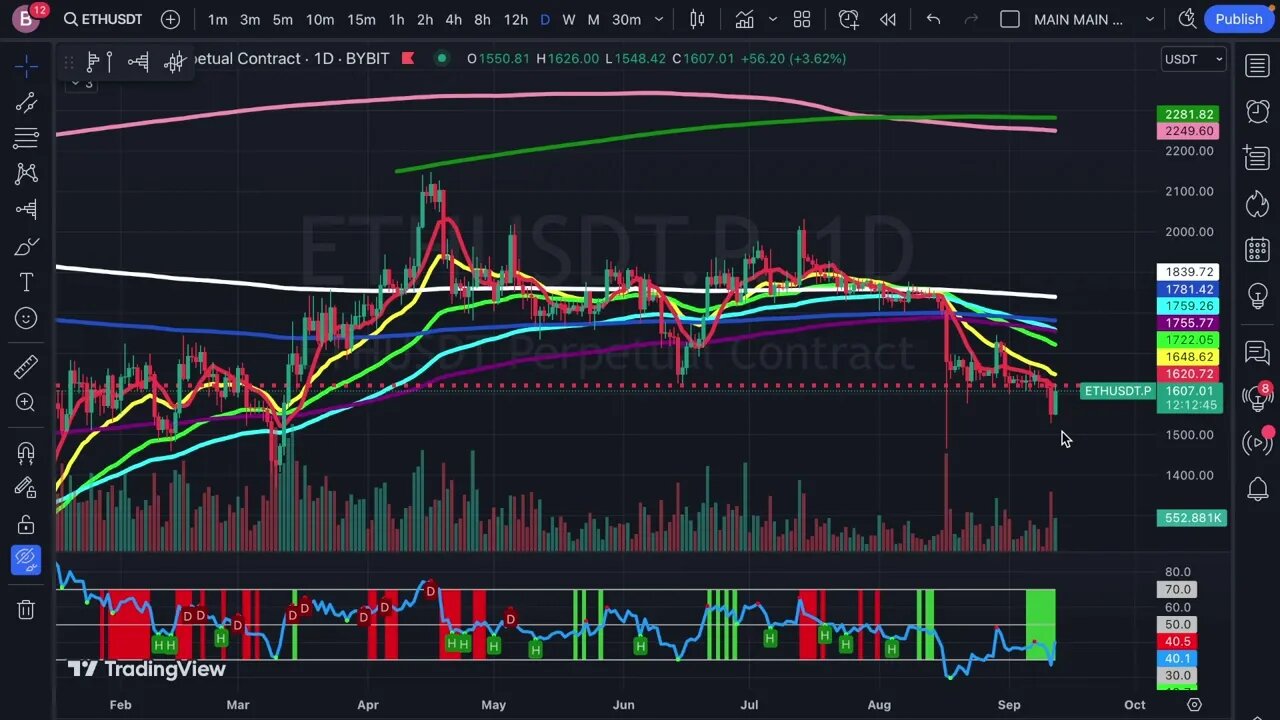Open quick search lightning icon
The height and width of the screenshot is (720, 1280).
[1187, 19]
